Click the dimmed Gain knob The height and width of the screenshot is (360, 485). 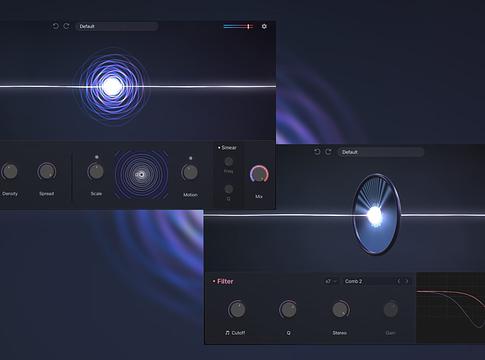[391, 309]
